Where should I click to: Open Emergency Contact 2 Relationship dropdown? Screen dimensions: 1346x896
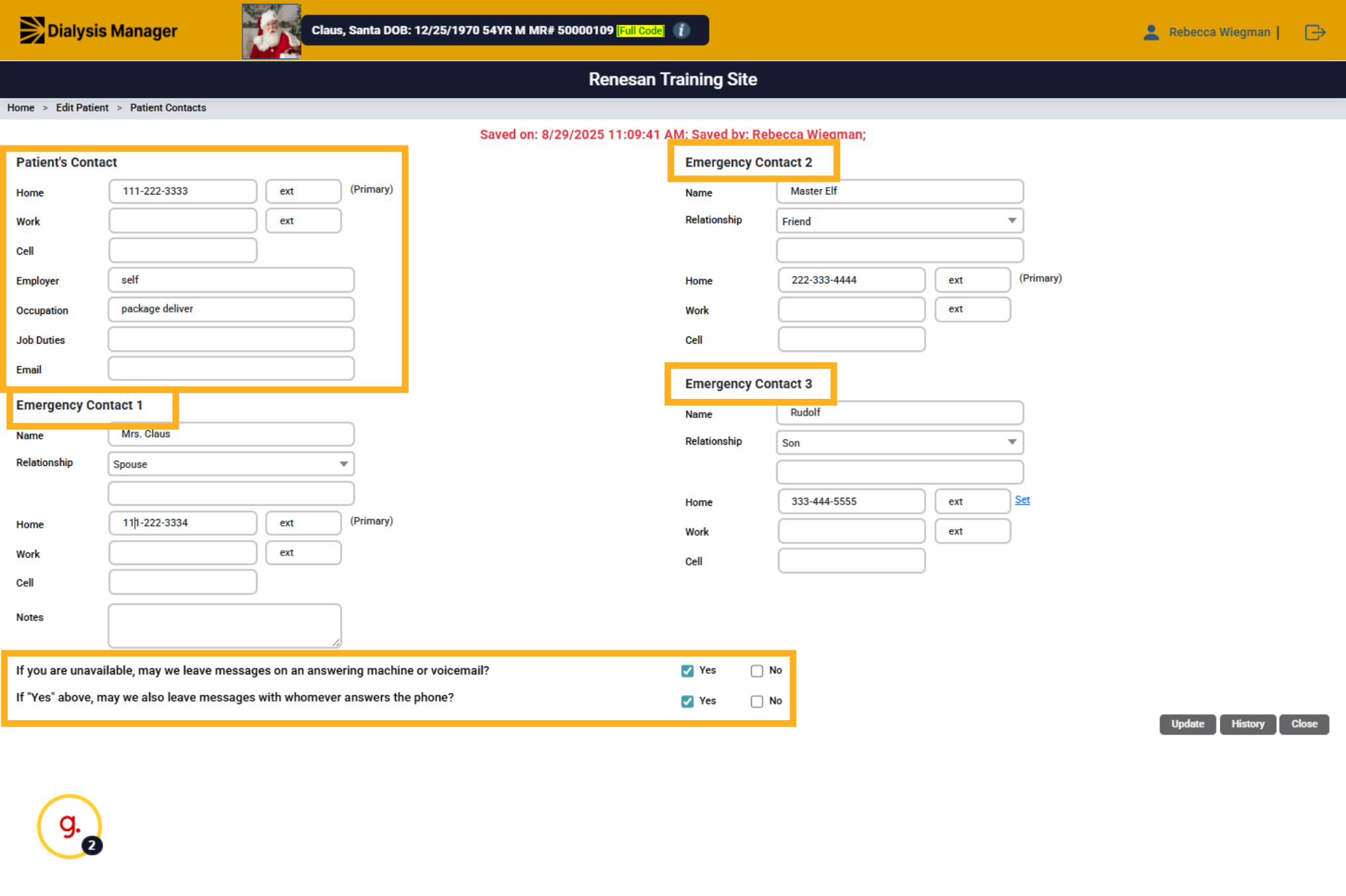pyautogui.click(x=900, y=221)
